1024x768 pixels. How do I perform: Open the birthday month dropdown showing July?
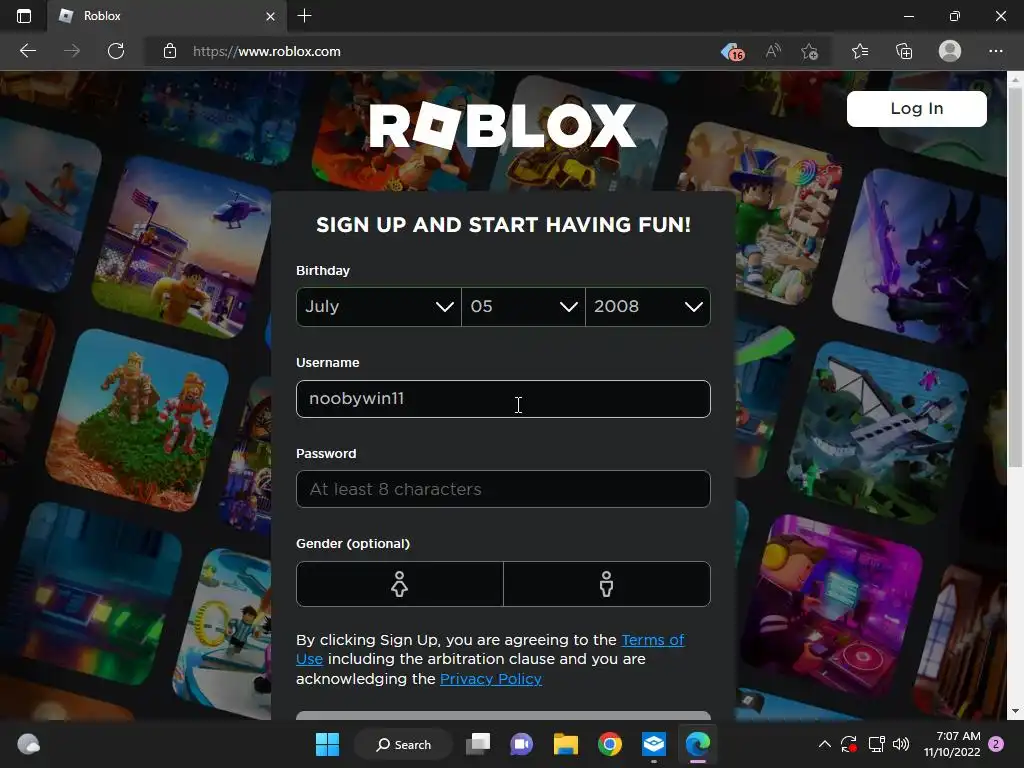coord(378,306)
